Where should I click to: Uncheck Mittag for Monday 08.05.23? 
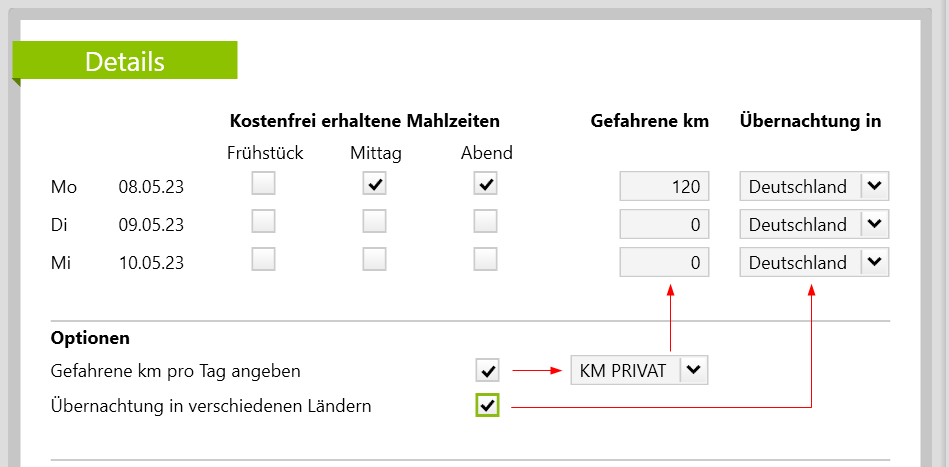(x=375, y=184)
